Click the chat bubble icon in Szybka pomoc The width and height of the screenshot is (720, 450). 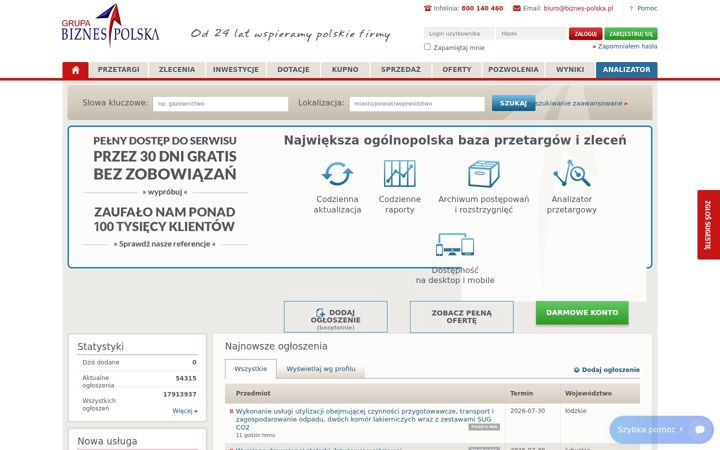pyautogui.click(x=700, y=429)
